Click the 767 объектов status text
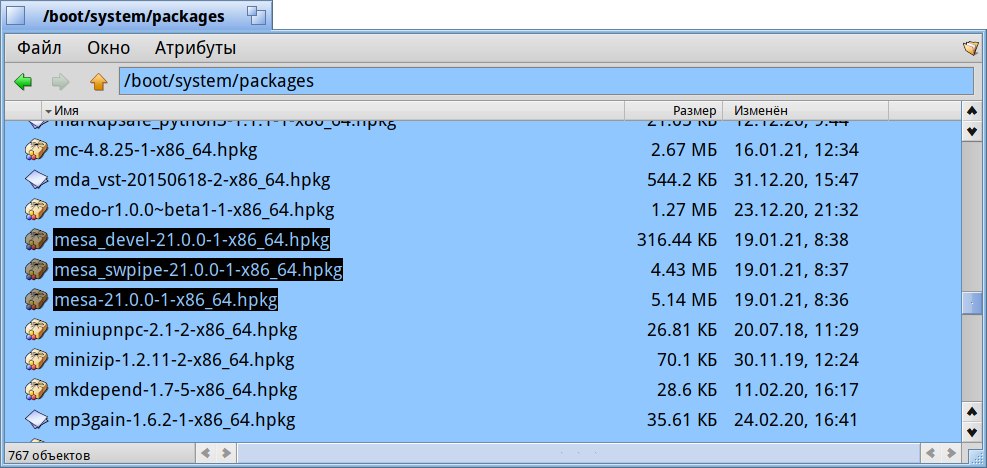Image resolution: width=987 pixels, height=468 pixels. pyautogui.click(x=48, y=455)
